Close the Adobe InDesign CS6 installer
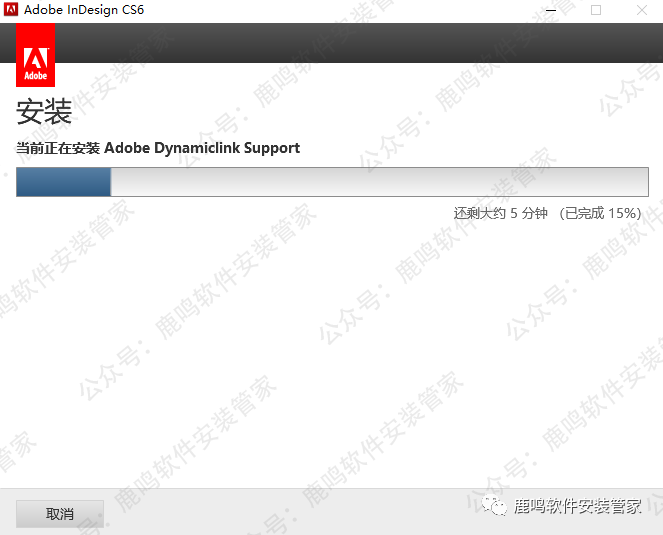 (640, 11)
